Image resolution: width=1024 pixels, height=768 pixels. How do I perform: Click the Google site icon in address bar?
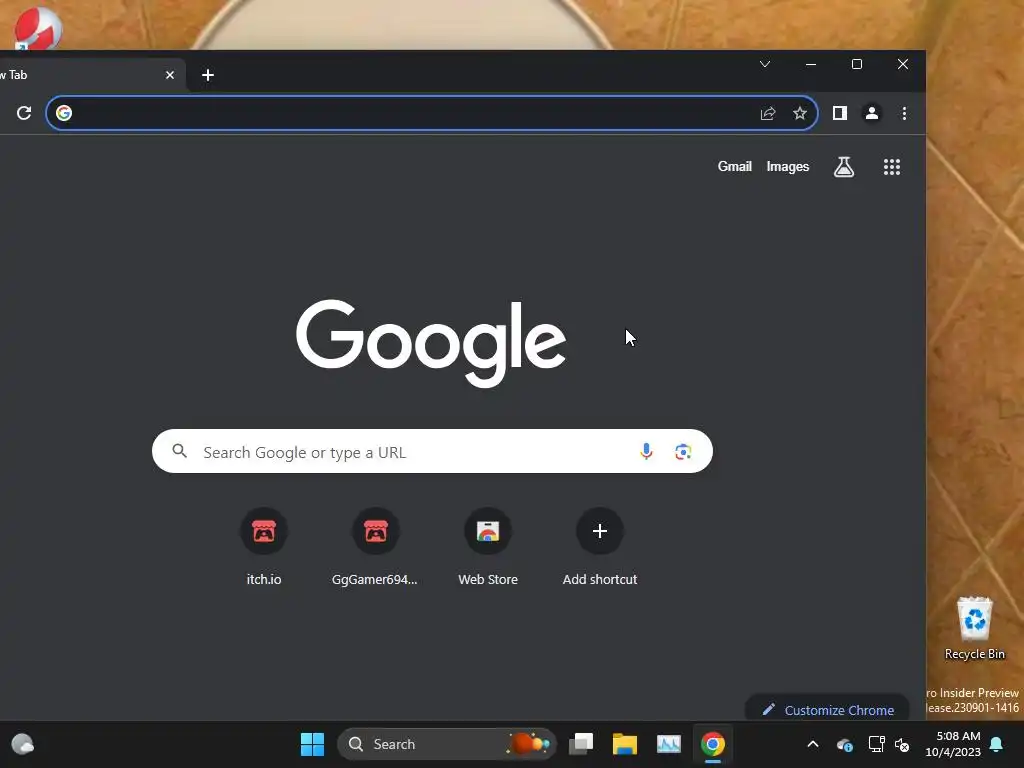click(64, 113)
